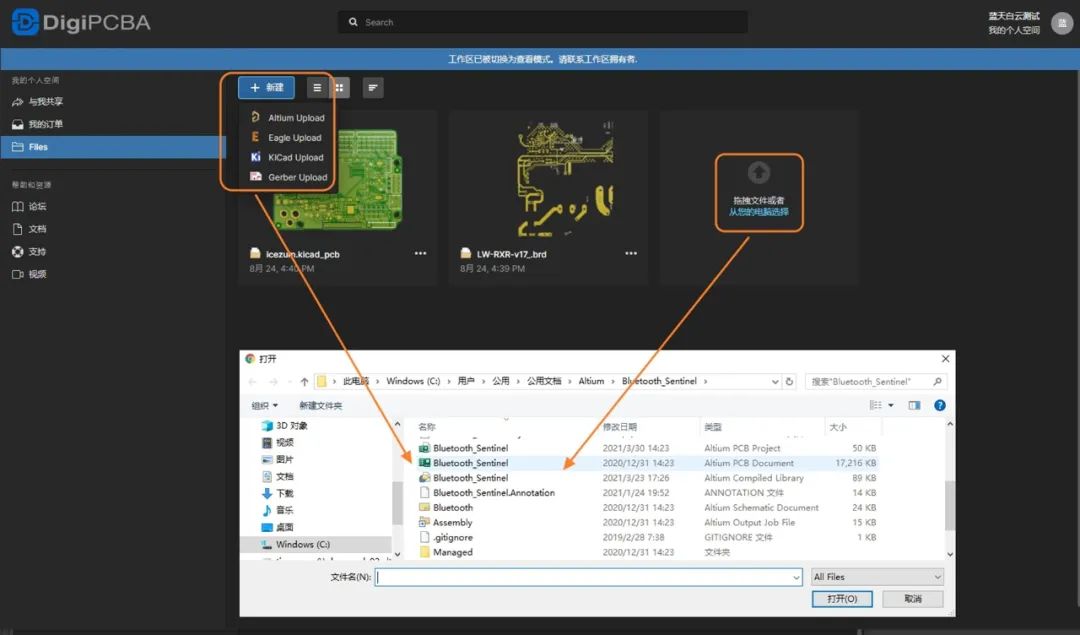The width and height of the screenshot is (1080, 635).
Task: Open the All Files type dropdown
Action: click(876, 577)
